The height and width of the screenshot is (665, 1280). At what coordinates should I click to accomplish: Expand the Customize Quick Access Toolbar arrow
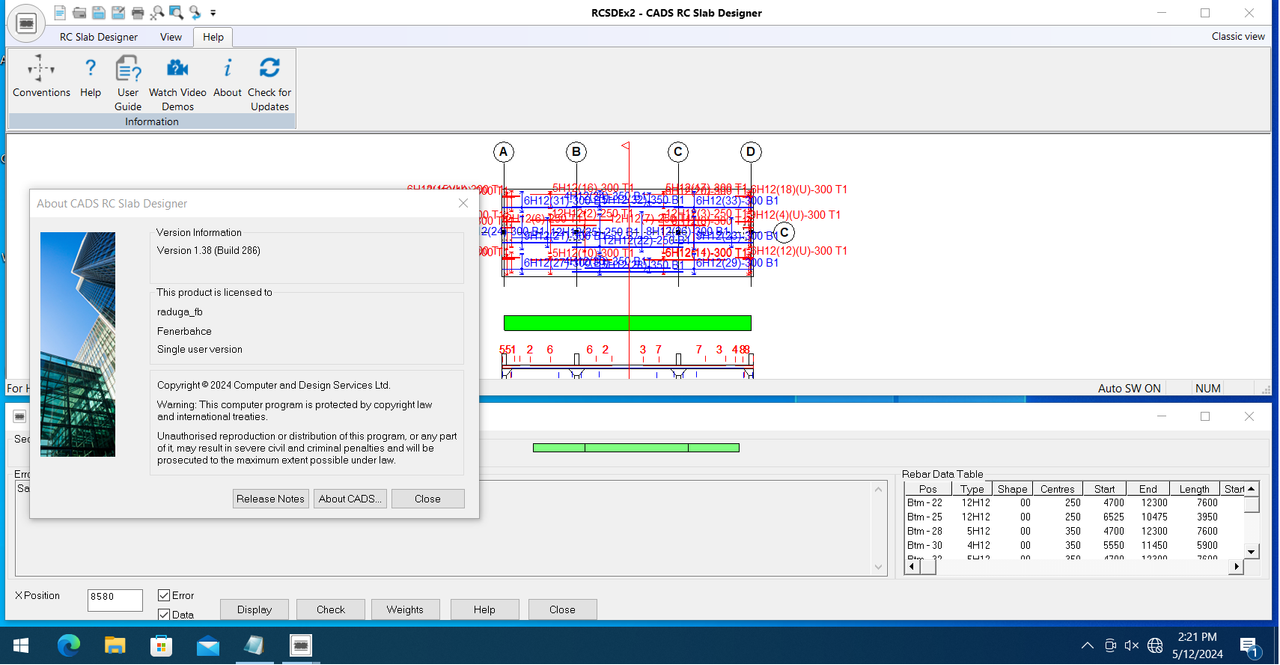tap(213, 14)
